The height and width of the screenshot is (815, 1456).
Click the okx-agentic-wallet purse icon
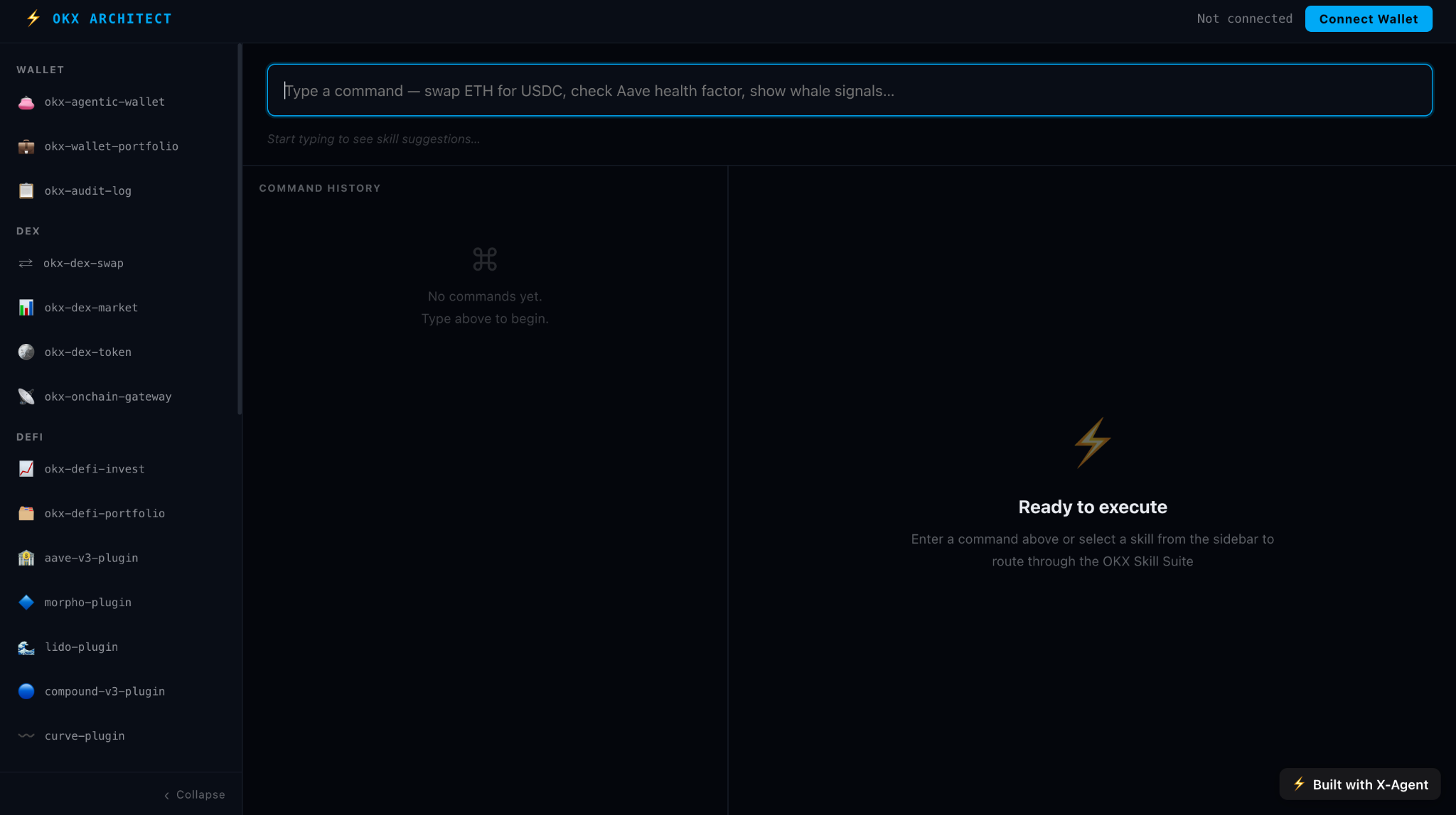click(26, 102)
